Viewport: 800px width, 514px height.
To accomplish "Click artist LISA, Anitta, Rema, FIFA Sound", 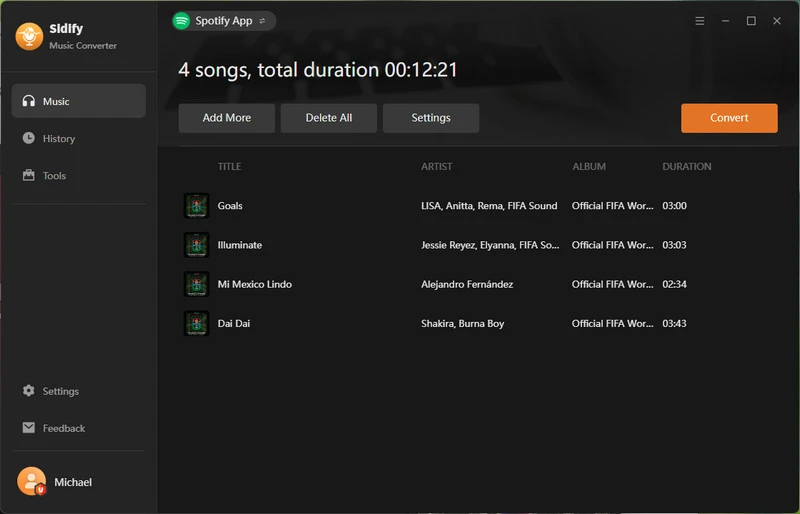I will (489, 206).
